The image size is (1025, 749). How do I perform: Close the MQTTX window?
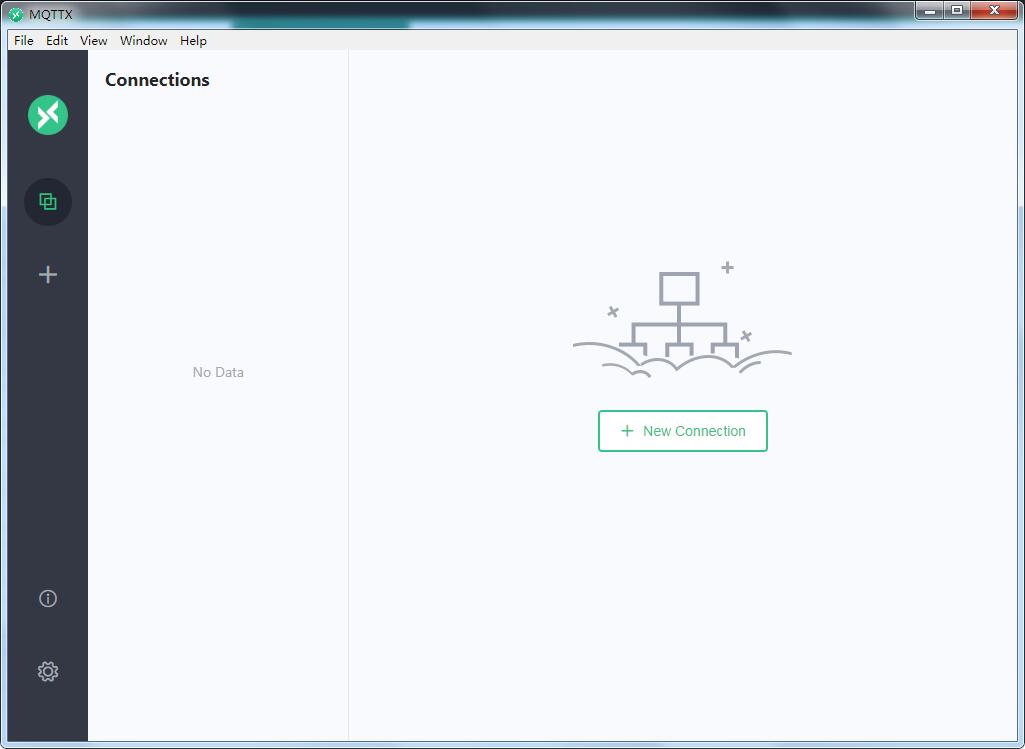(x=994, y=11)
